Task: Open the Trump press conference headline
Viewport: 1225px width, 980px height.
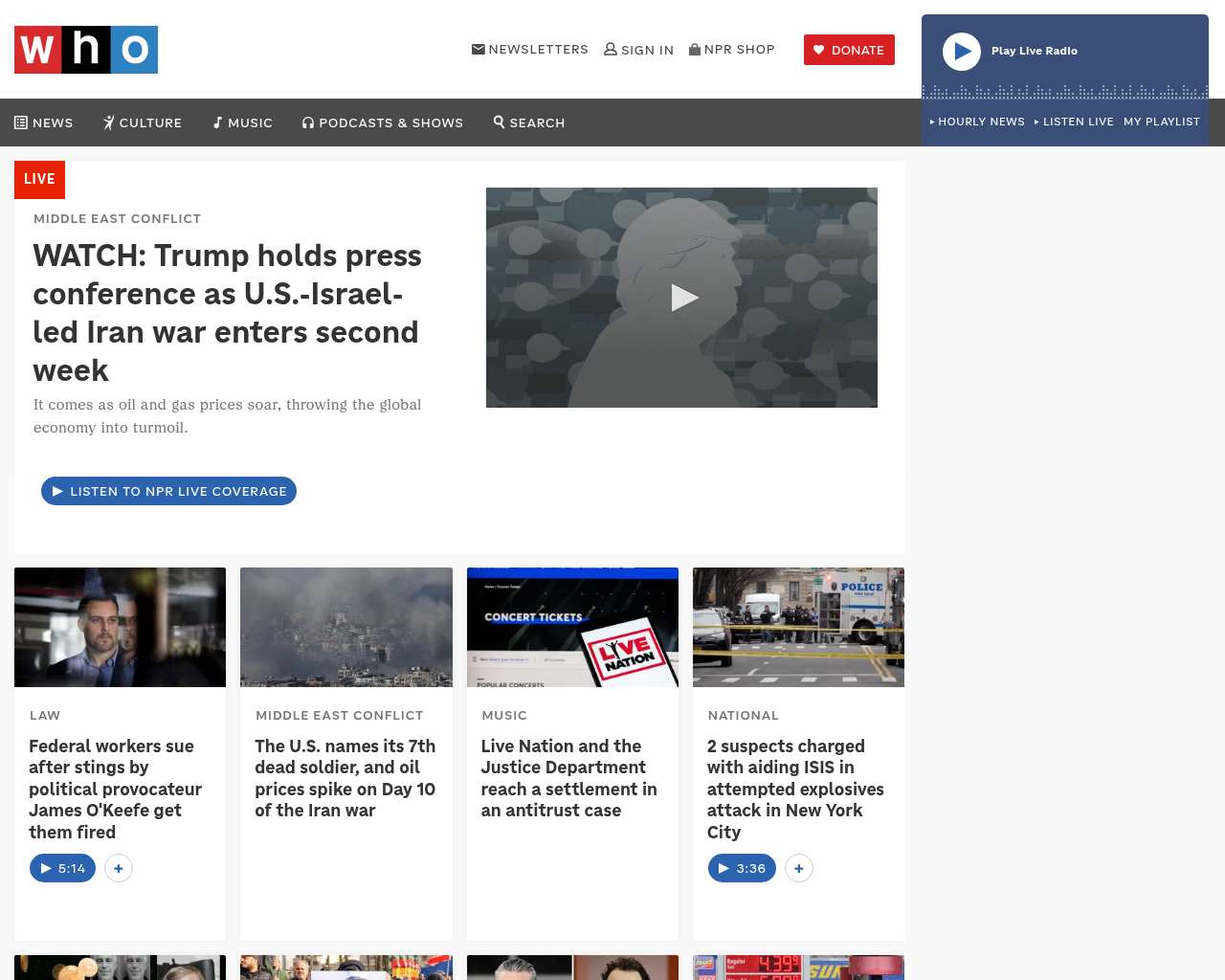Action: [x=228, y=313]
